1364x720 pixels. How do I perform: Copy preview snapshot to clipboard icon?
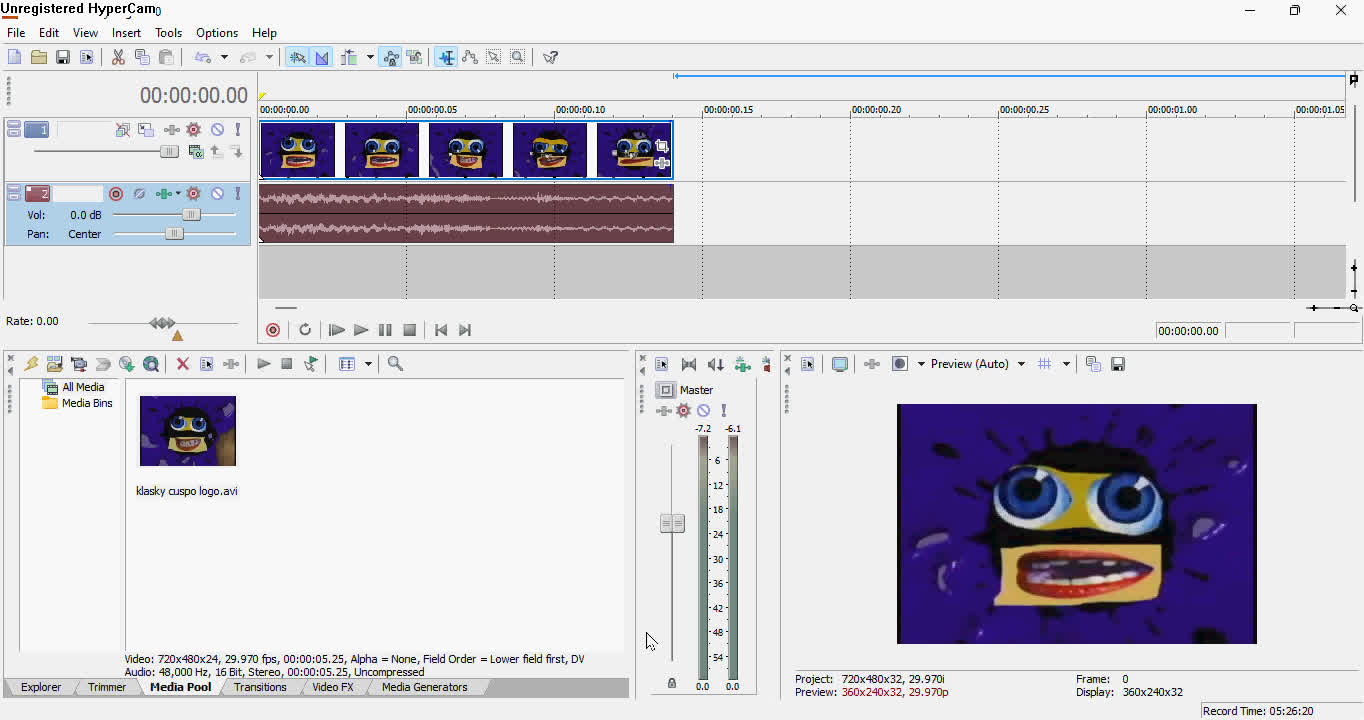click(x=1094, y=364)
